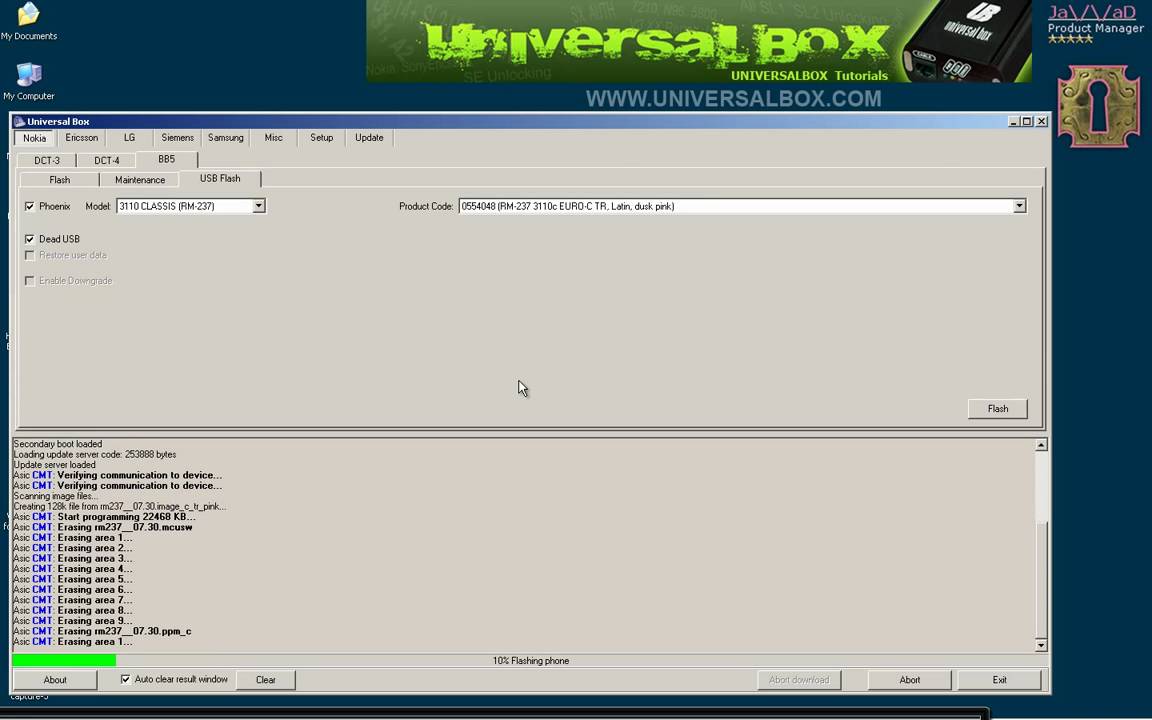The width and height of the screenshot is (1152, 720).
Task: Switch to the Samsung tab
Action: coord(226,137)
